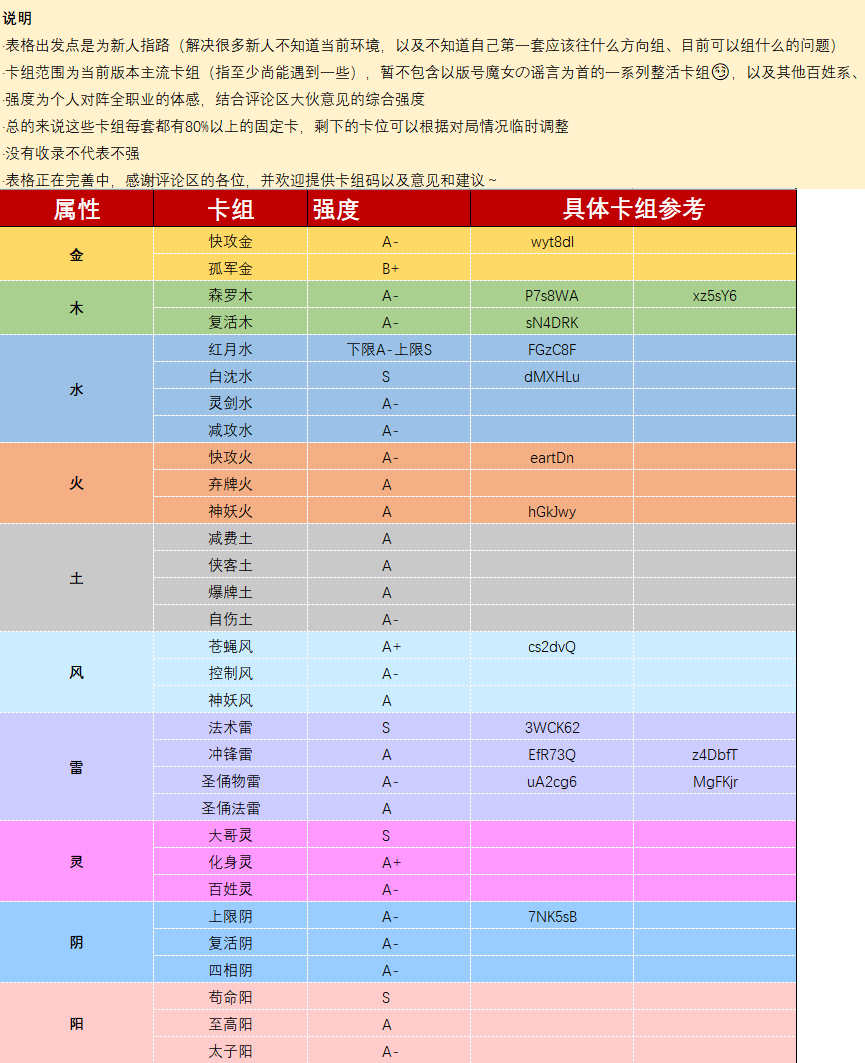Select deck code hGkJwy

pos(552,512)
